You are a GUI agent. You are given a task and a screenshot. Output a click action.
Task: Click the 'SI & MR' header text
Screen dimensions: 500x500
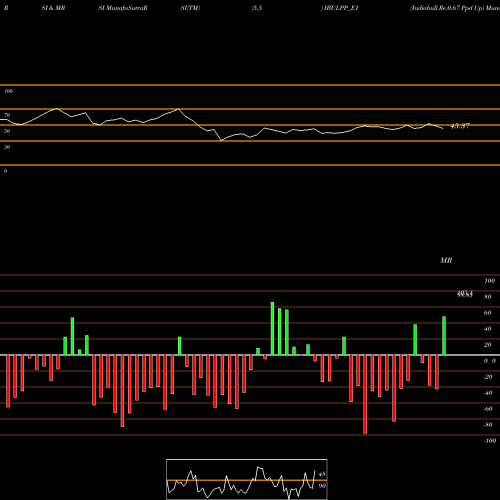(x=53, y=8)
